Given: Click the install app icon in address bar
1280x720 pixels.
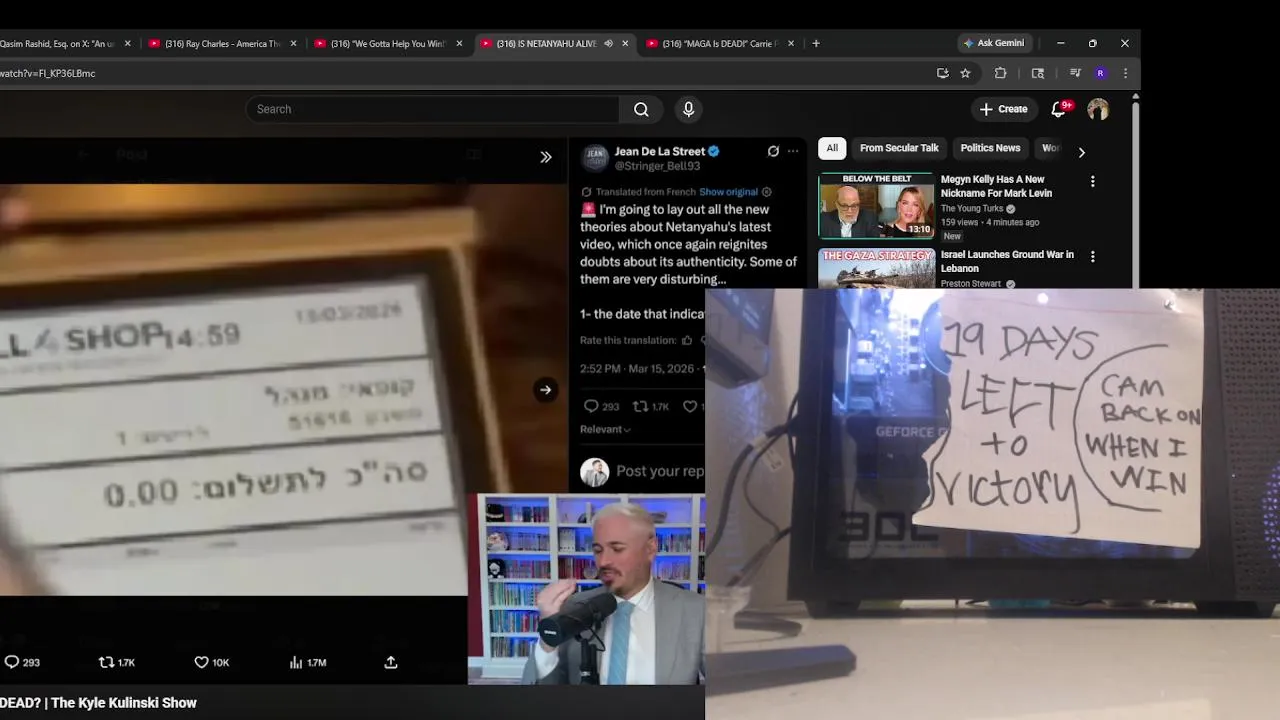Looking at the screenshot, I should 942,73.
